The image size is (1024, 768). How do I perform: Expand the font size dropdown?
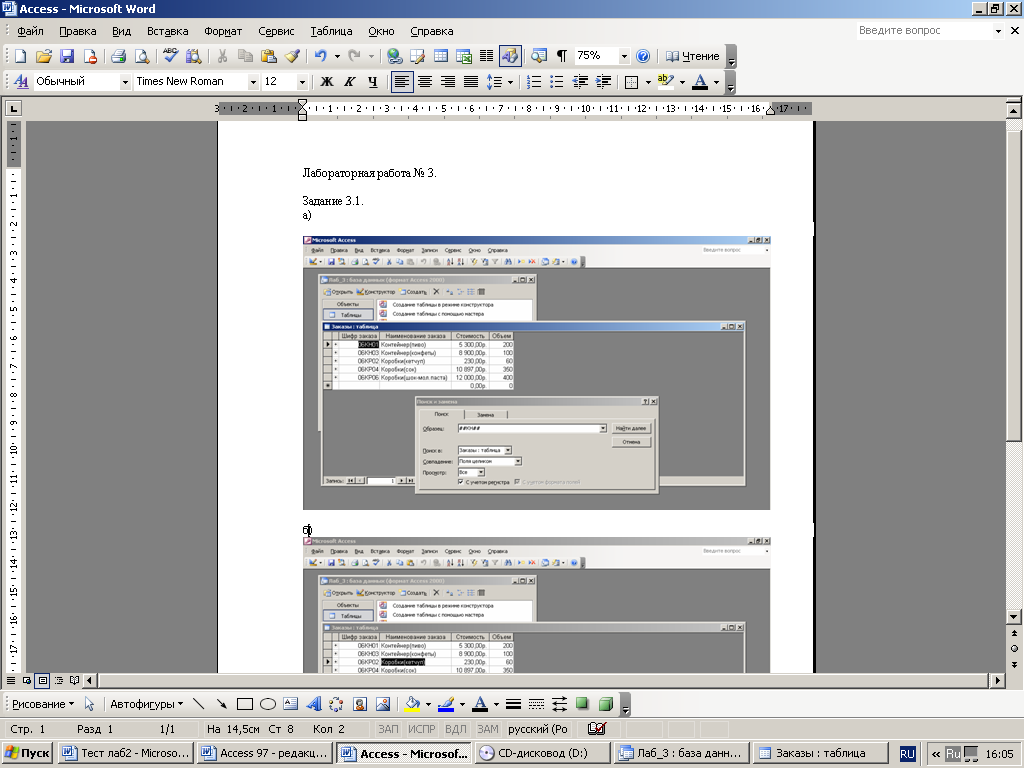[302, 82]
